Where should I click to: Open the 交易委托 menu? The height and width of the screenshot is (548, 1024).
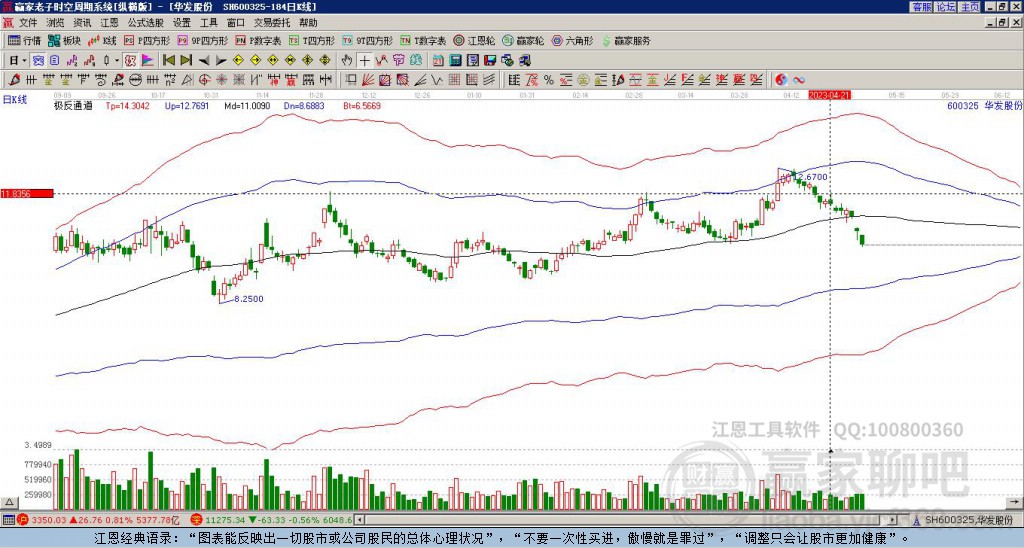(x=272, y=23)
